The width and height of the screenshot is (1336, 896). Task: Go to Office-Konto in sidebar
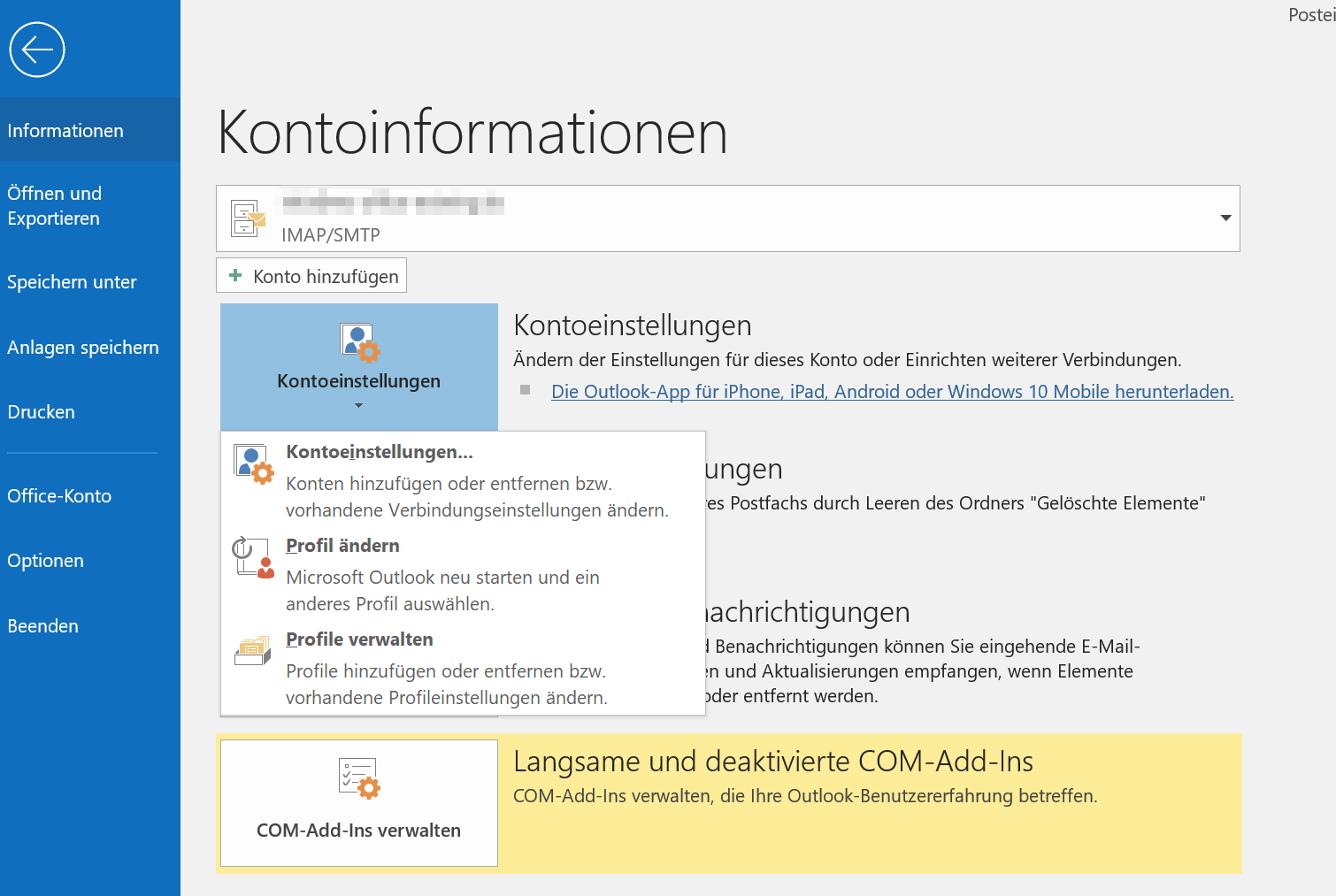tap(59, 496)
